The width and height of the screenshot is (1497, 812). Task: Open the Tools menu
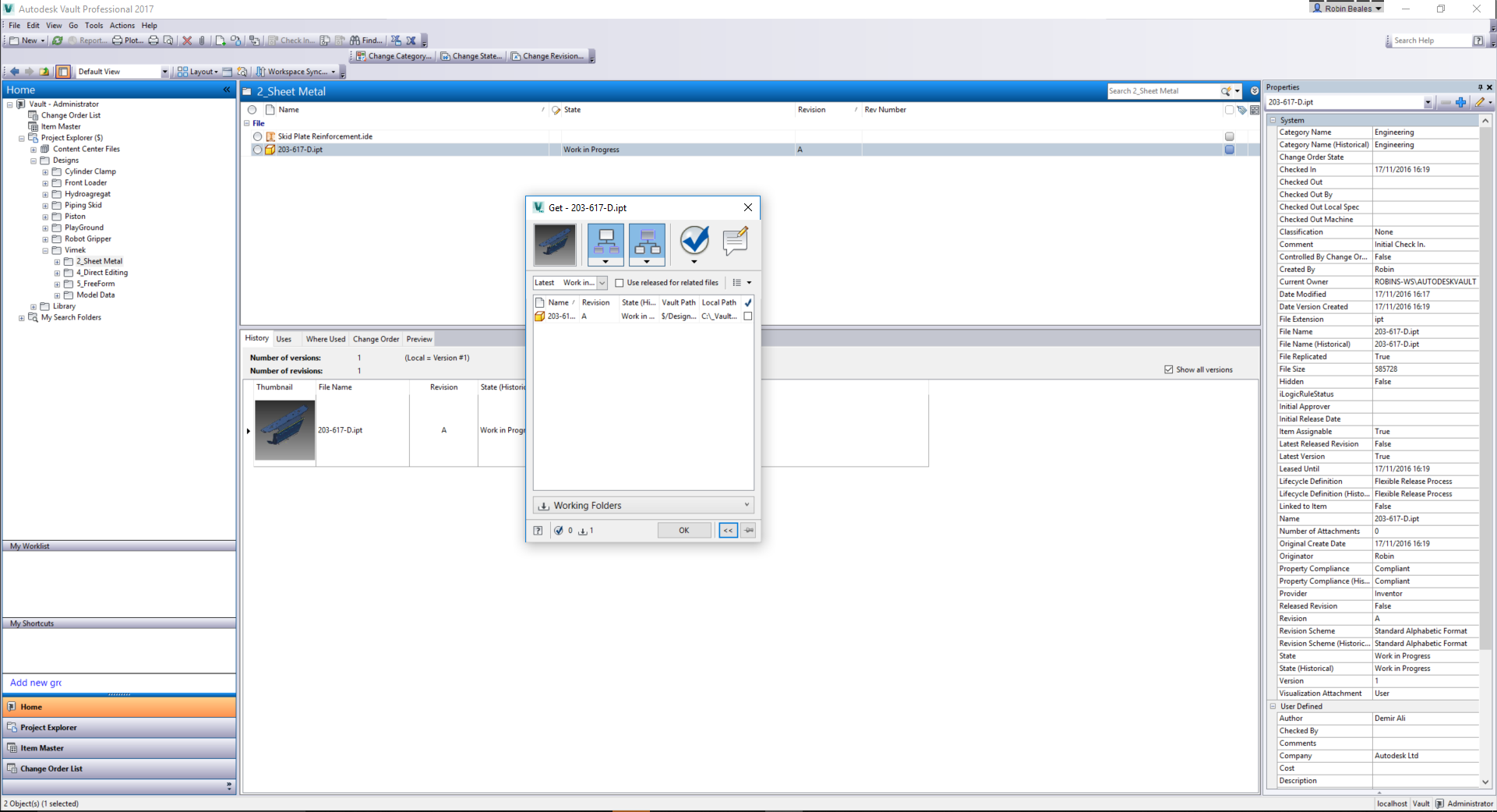pyautogui.click(x=94, y=26)
